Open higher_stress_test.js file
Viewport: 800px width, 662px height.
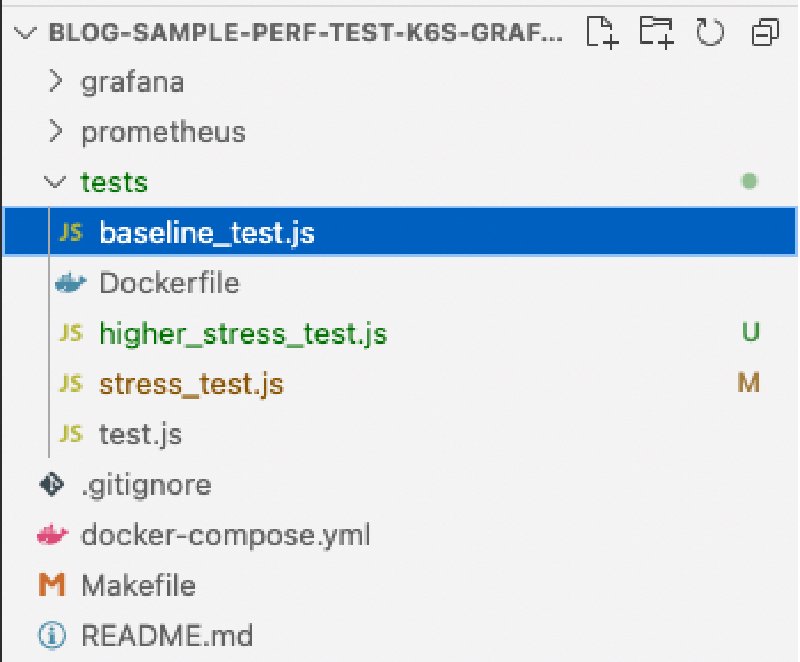[x=243, y=334]
